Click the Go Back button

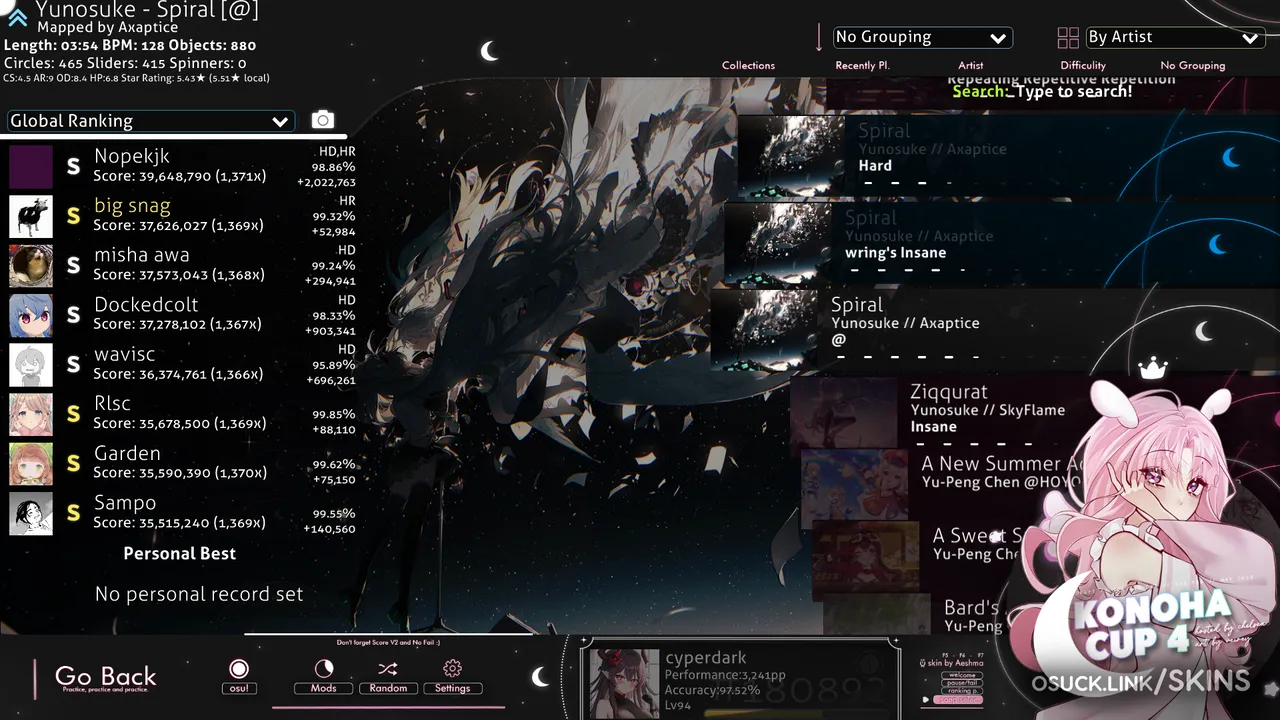pyautogui.click(x=105, y=678)
